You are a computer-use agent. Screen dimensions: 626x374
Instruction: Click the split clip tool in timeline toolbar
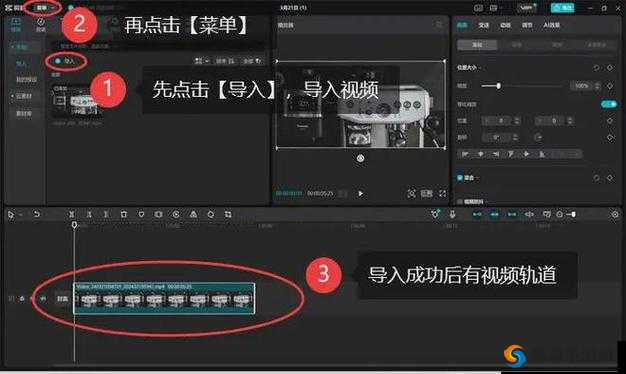coord(72,214)
